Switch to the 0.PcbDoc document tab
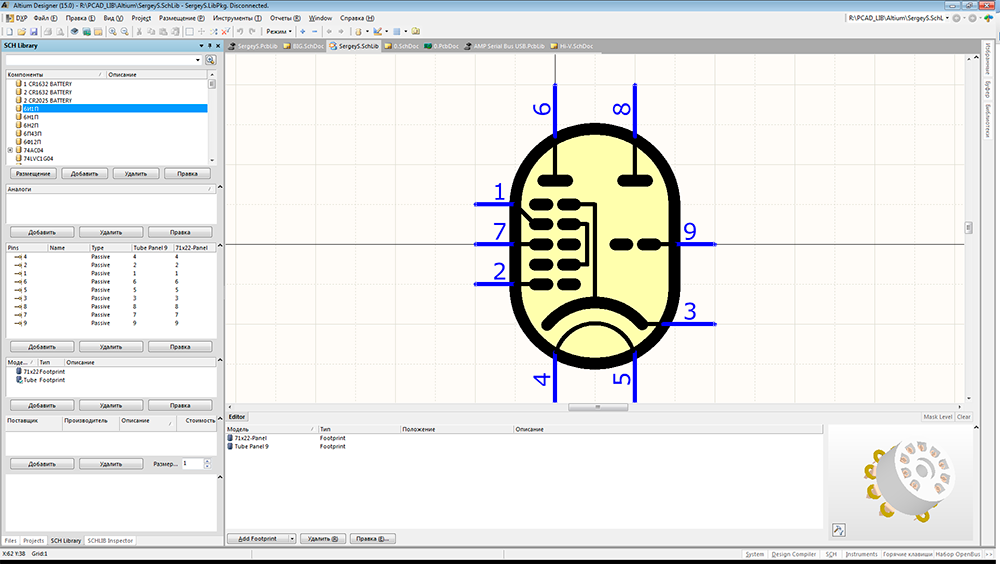This screenshot has height=564, width=1000. coord(445,46)
